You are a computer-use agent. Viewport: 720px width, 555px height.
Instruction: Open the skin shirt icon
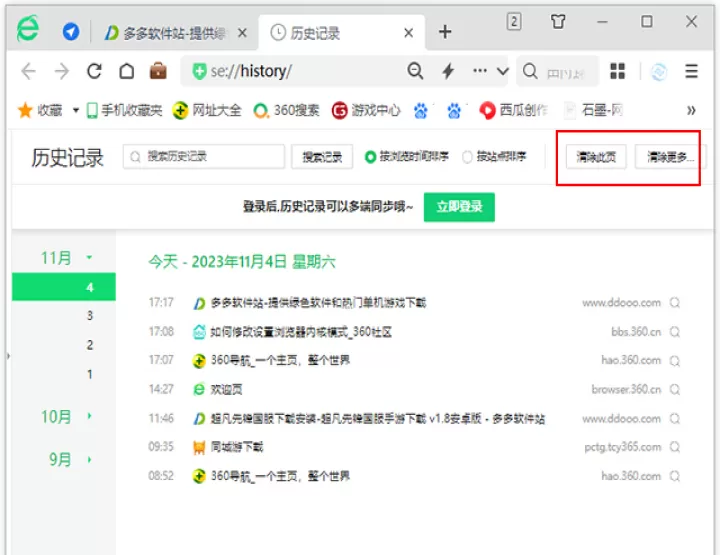coord(558,21)
